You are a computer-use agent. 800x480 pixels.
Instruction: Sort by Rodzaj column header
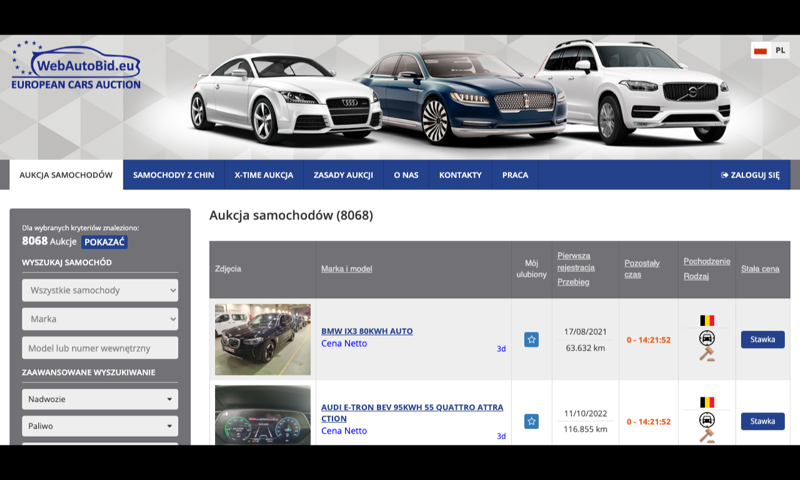tap(696, 276)
